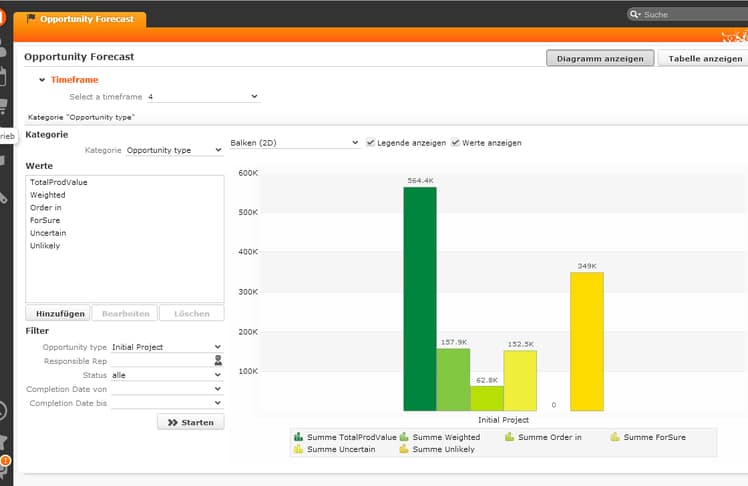Open the Select a timeframe dropdown

click(x=203, y=97)
